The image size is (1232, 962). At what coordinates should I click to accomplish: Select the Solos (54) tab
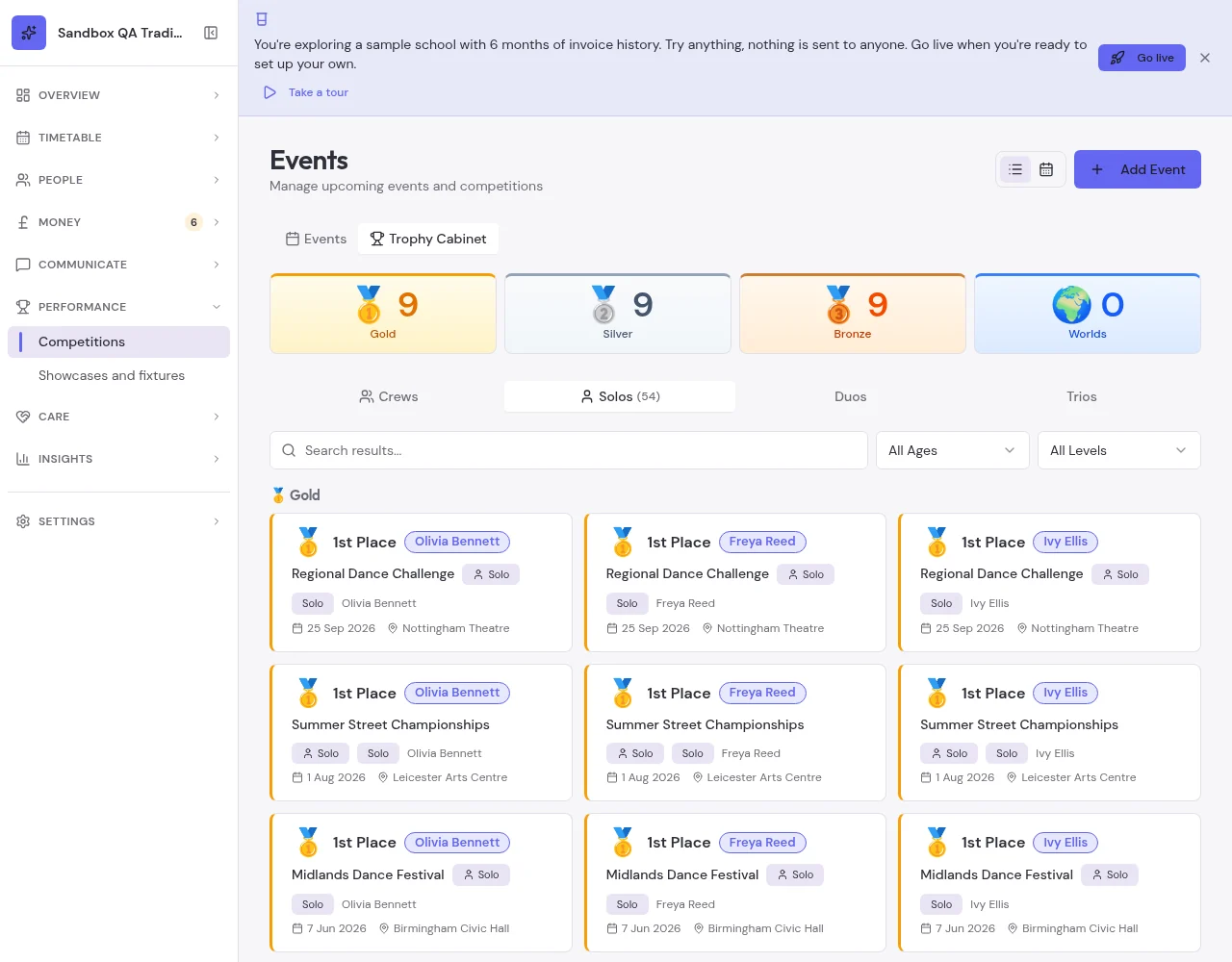620,396
